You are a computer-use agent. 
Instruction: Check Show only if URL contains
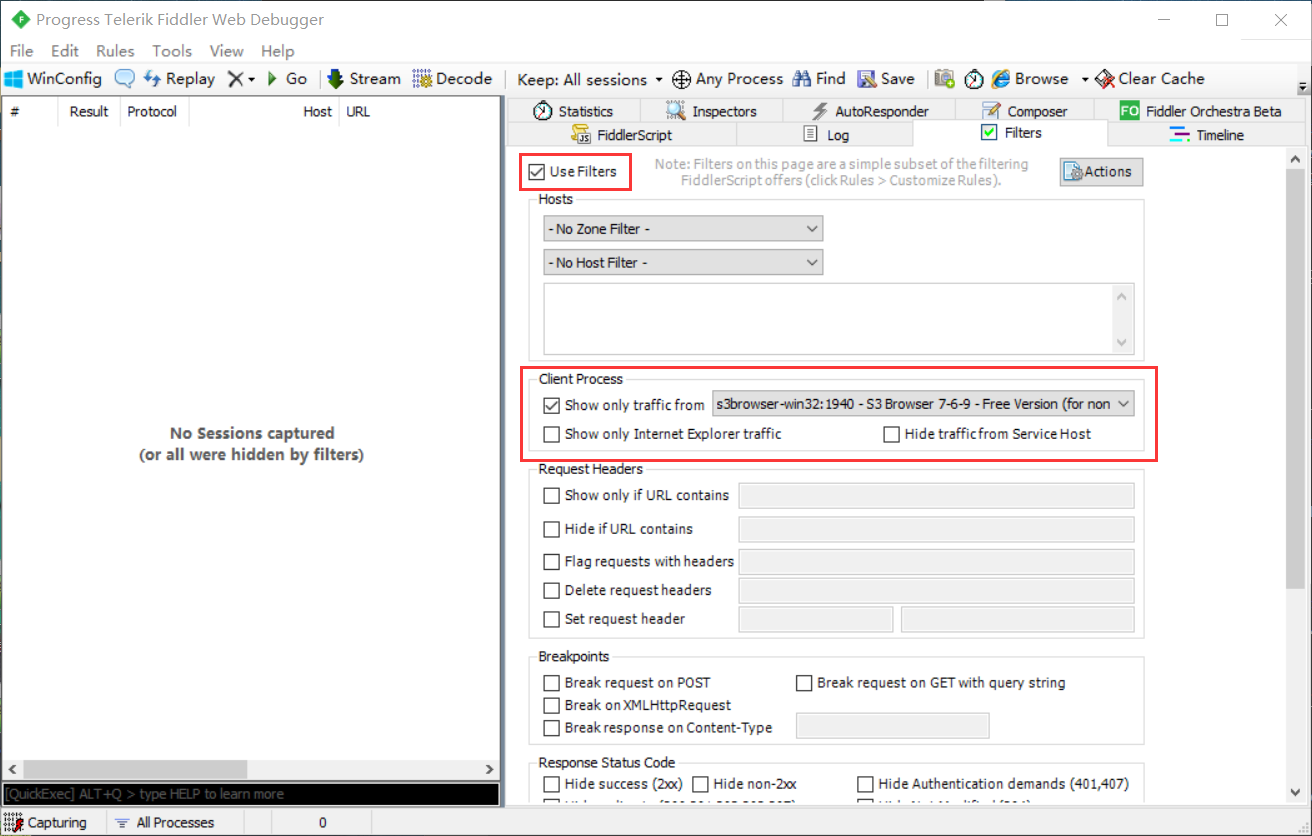pyautogui.click(x=551, y=495)
